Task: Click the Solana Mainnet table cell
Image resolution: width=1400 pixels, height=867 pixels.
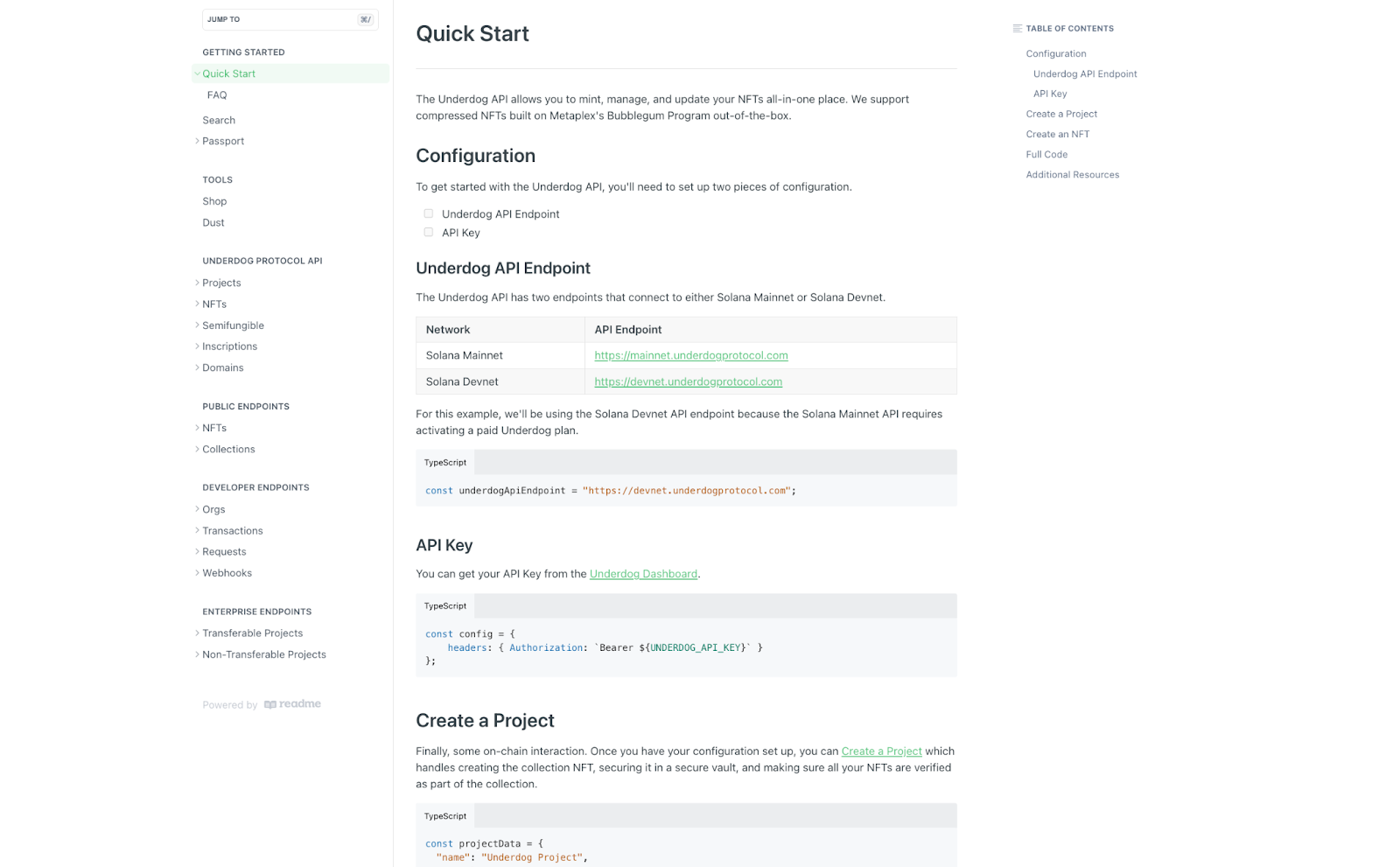Action: (500, 355)
